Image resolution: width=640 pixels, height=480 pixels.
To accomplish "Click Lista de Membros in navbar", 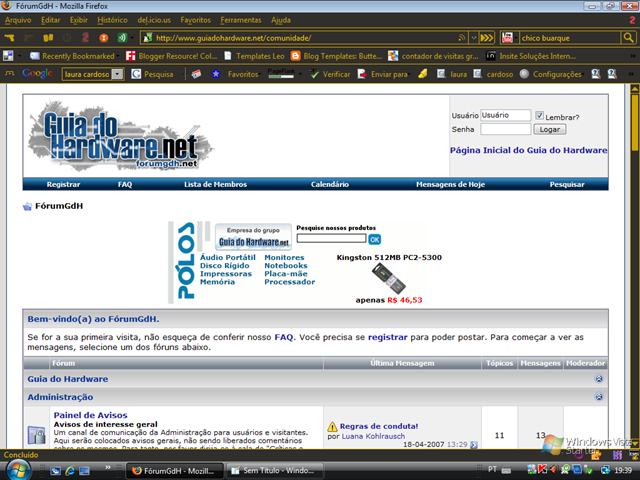I will (216, 184).
